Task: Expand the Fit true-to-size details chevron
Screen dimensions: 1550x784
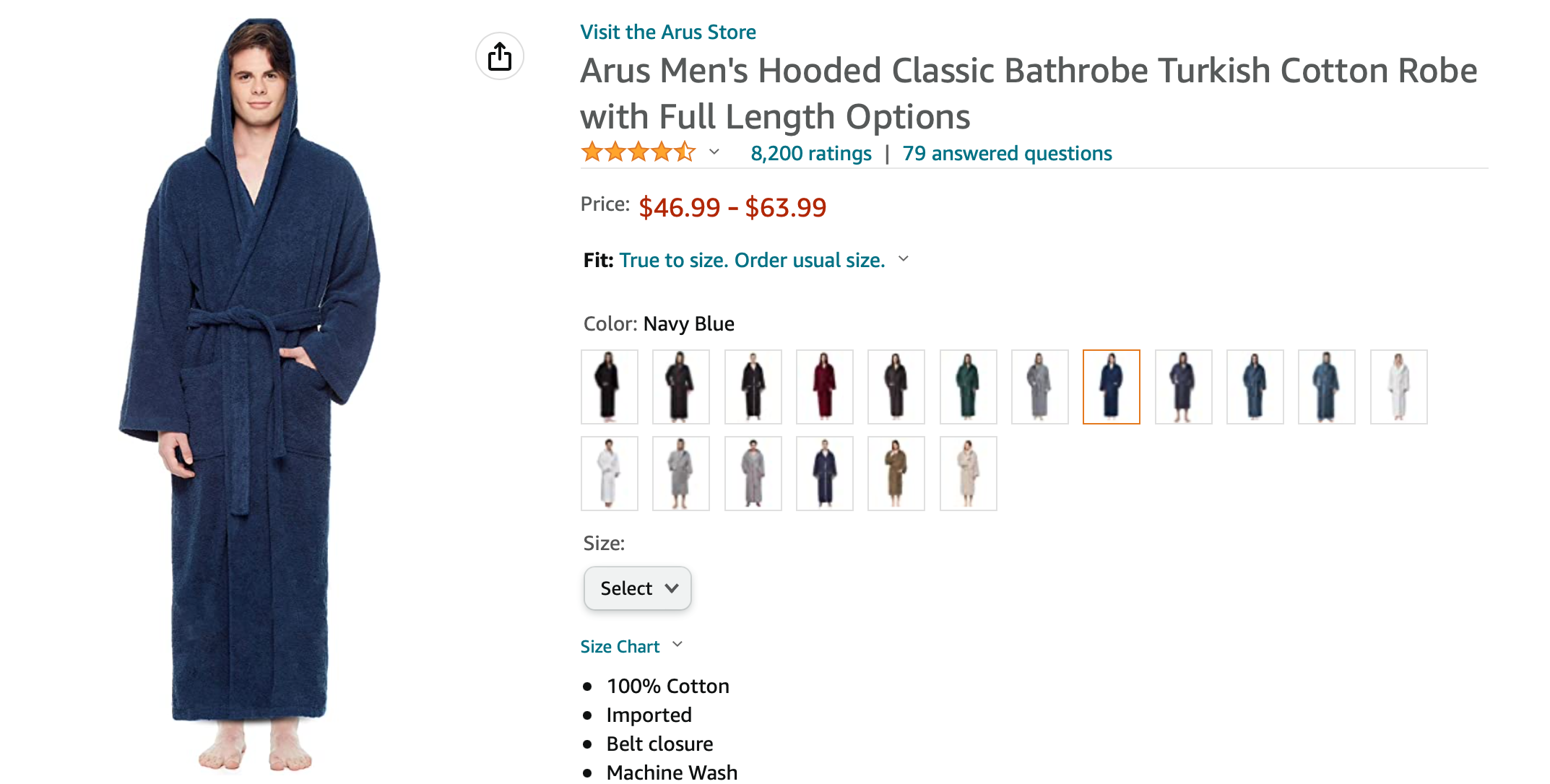Action: pyautogui.click(x=904, y=258)
